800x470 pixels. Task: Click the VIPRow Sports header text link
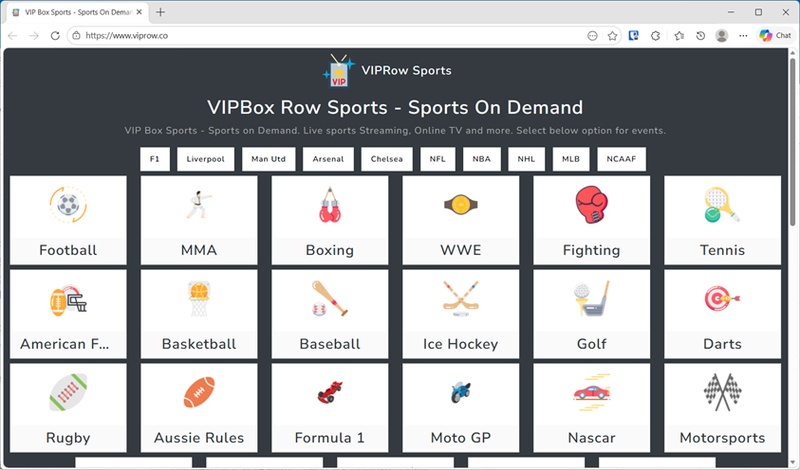tap(406, 70)
